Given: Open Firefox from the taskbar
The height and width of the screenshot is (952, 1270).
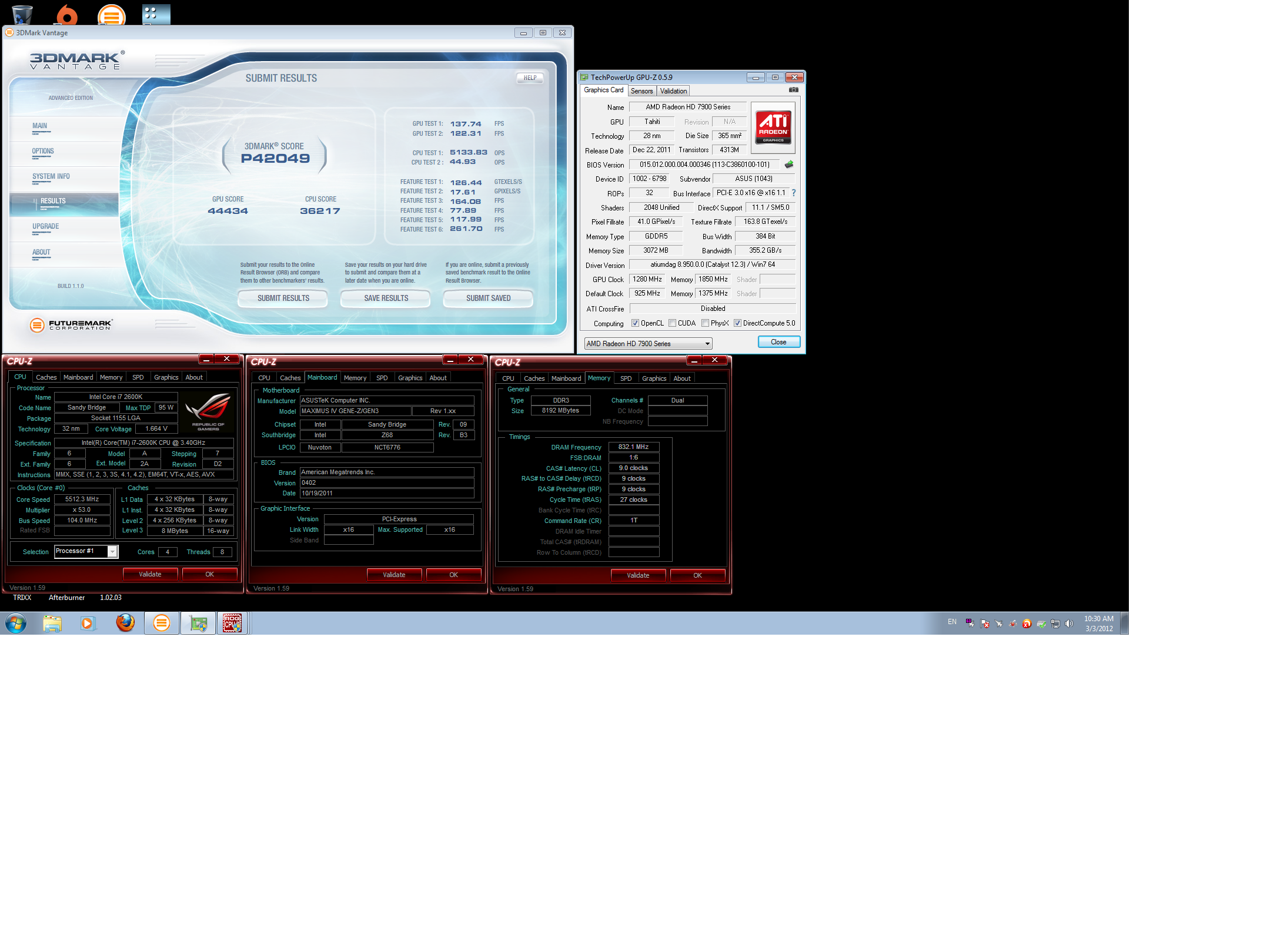Looking at the screenshot, I should pos(125,622).
